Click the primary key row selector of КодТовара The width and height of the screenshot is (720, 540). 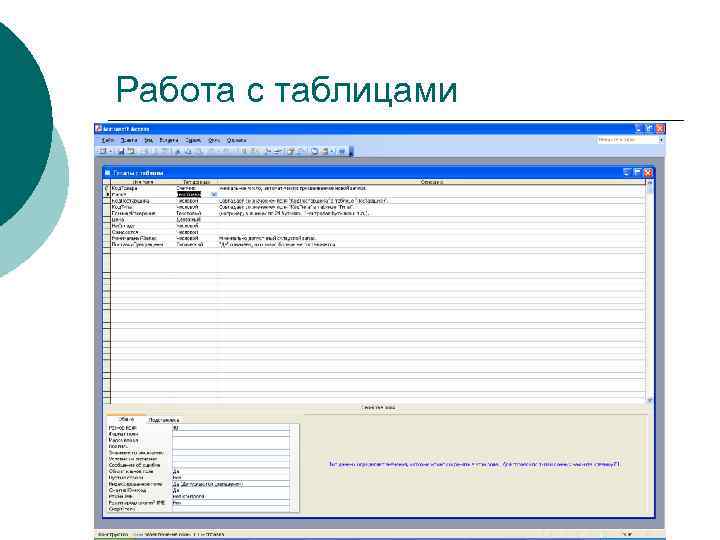[x=107, y=188]
